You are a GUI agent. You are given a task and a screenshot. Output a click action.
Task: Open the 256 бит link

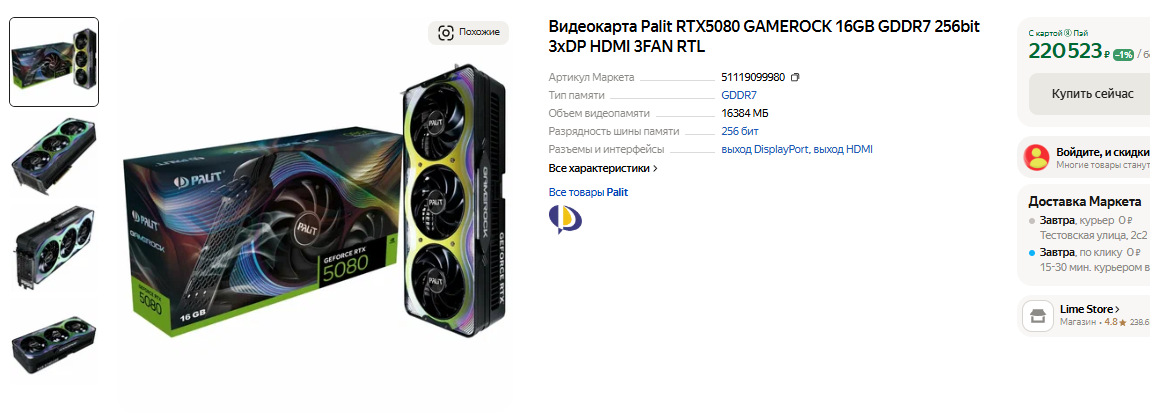740,131
